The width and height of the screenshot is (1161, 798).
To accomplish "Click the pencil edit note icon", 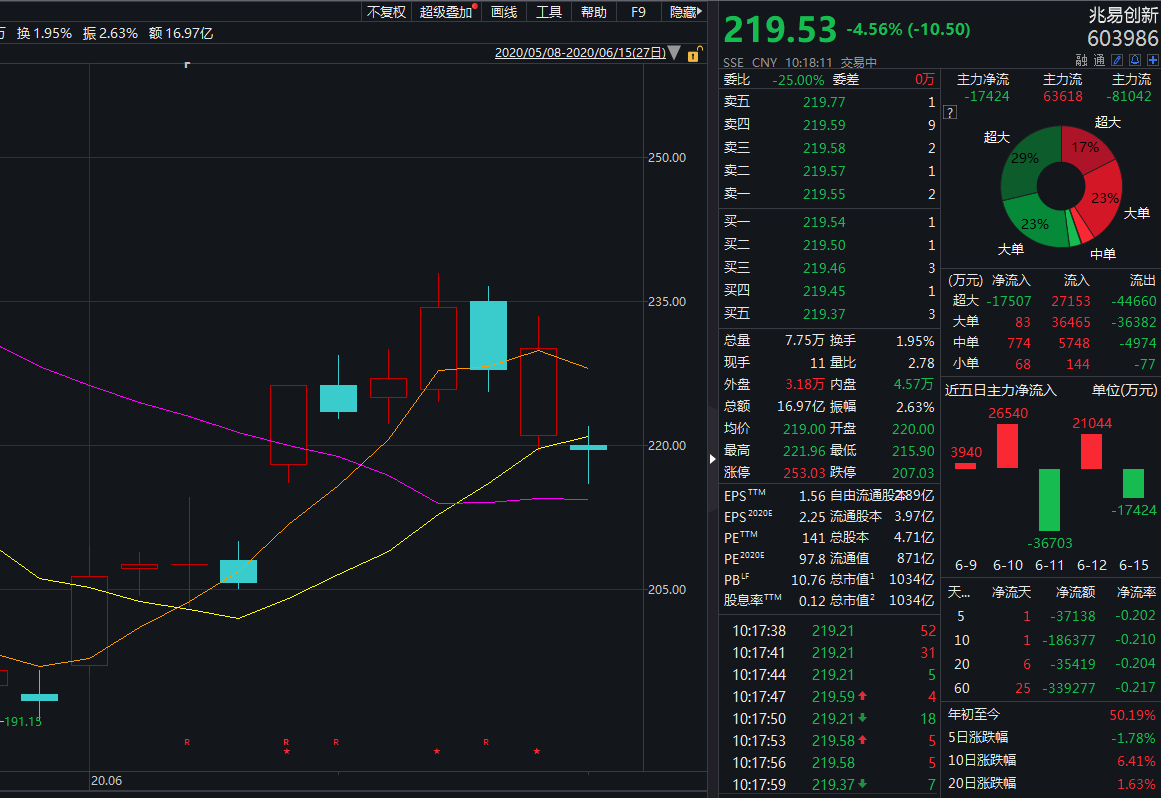I will click(1118, 60).
